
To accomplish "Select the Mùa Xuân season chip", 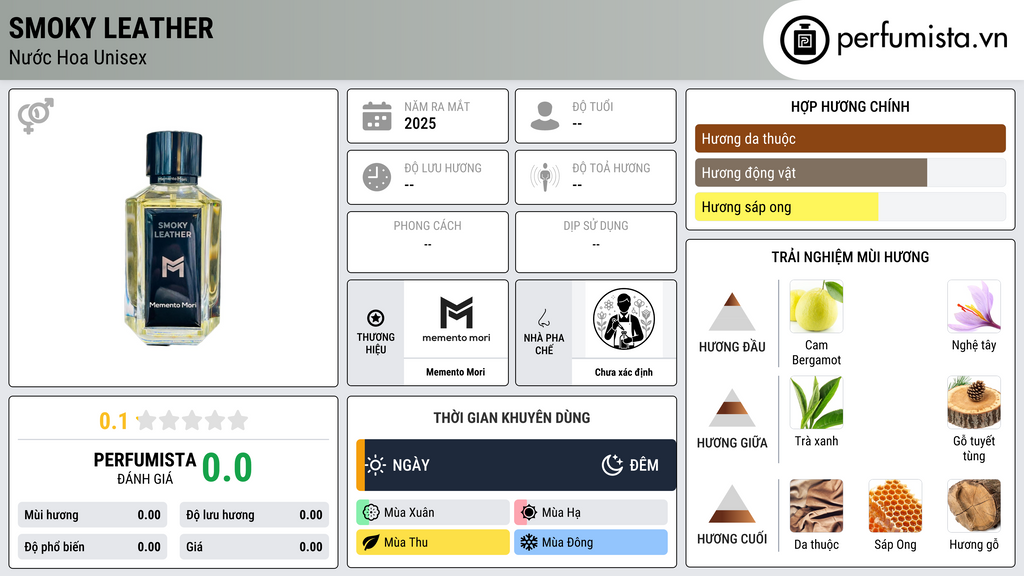I will pos(433,513).
